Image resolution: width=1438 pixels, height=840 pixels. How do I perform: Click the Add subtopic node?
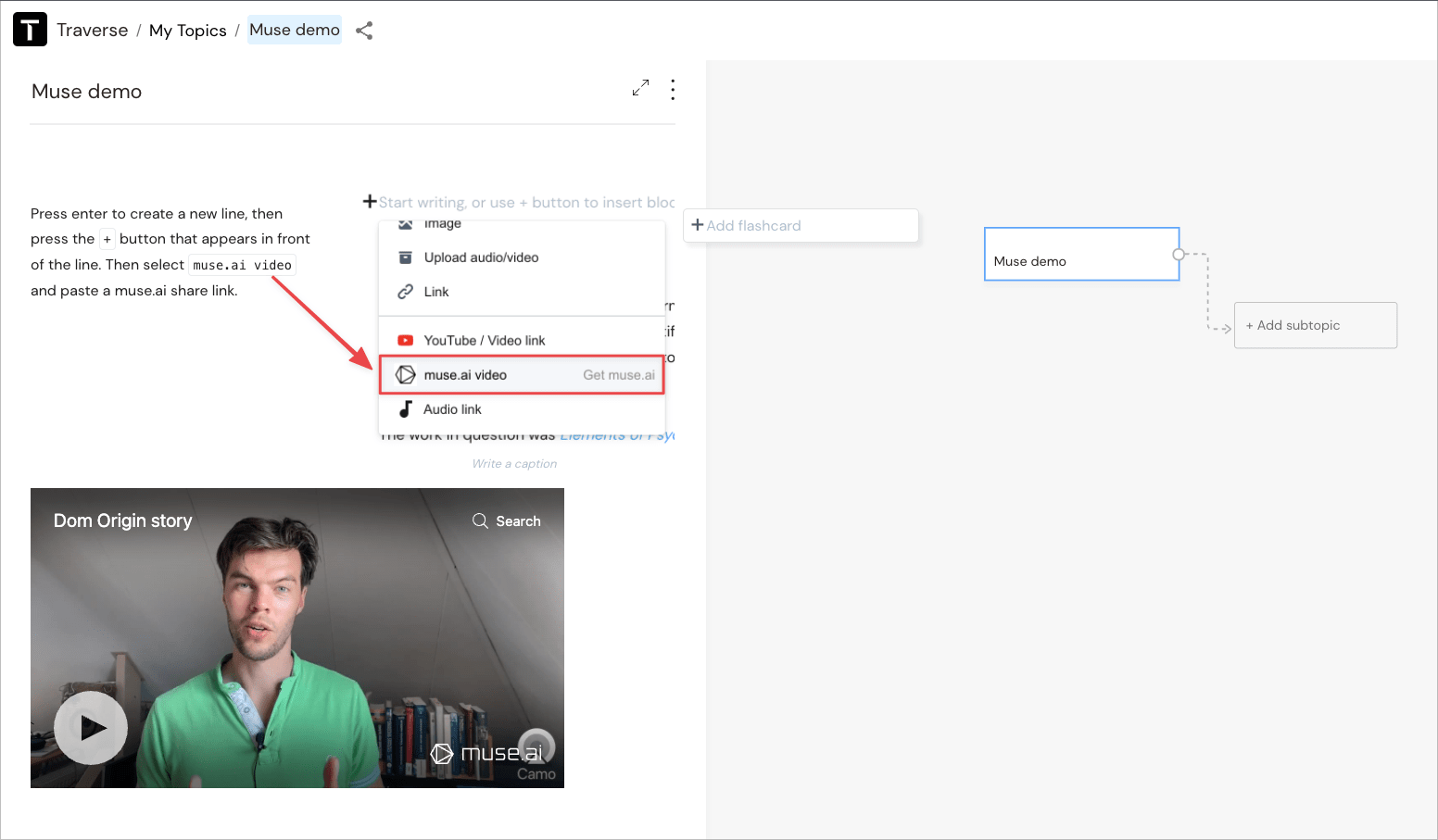(1315, 325)
